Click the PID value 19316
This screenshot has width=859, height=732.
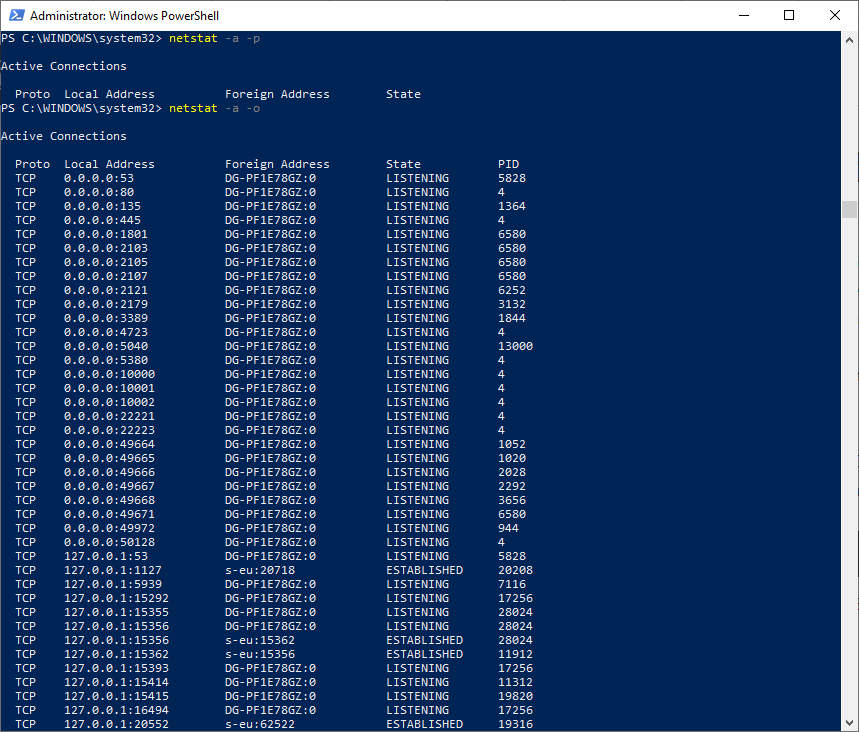pos(515,724)
